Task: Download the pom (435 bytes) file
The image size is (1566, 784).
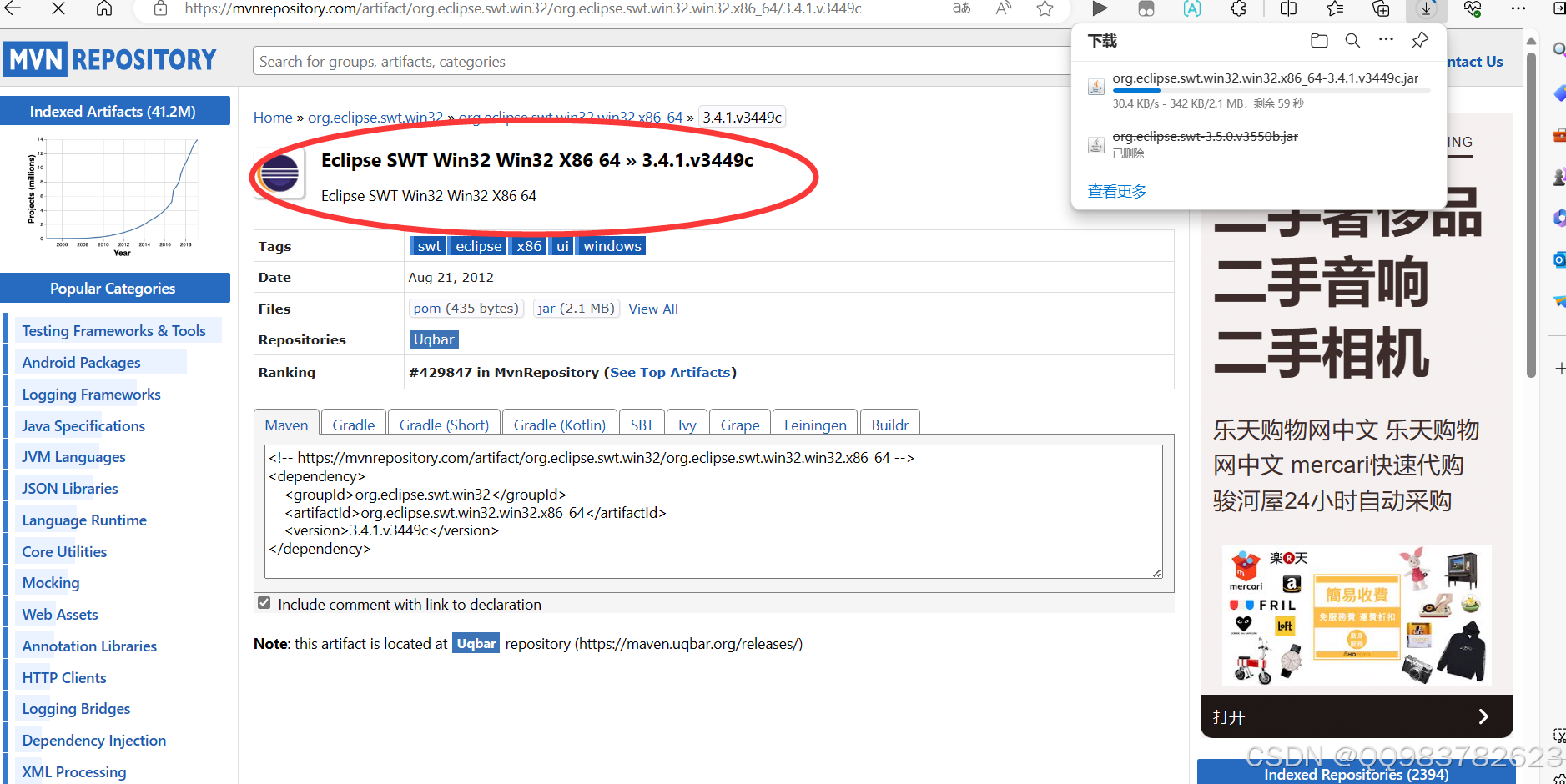Action: tap(466, 309)
